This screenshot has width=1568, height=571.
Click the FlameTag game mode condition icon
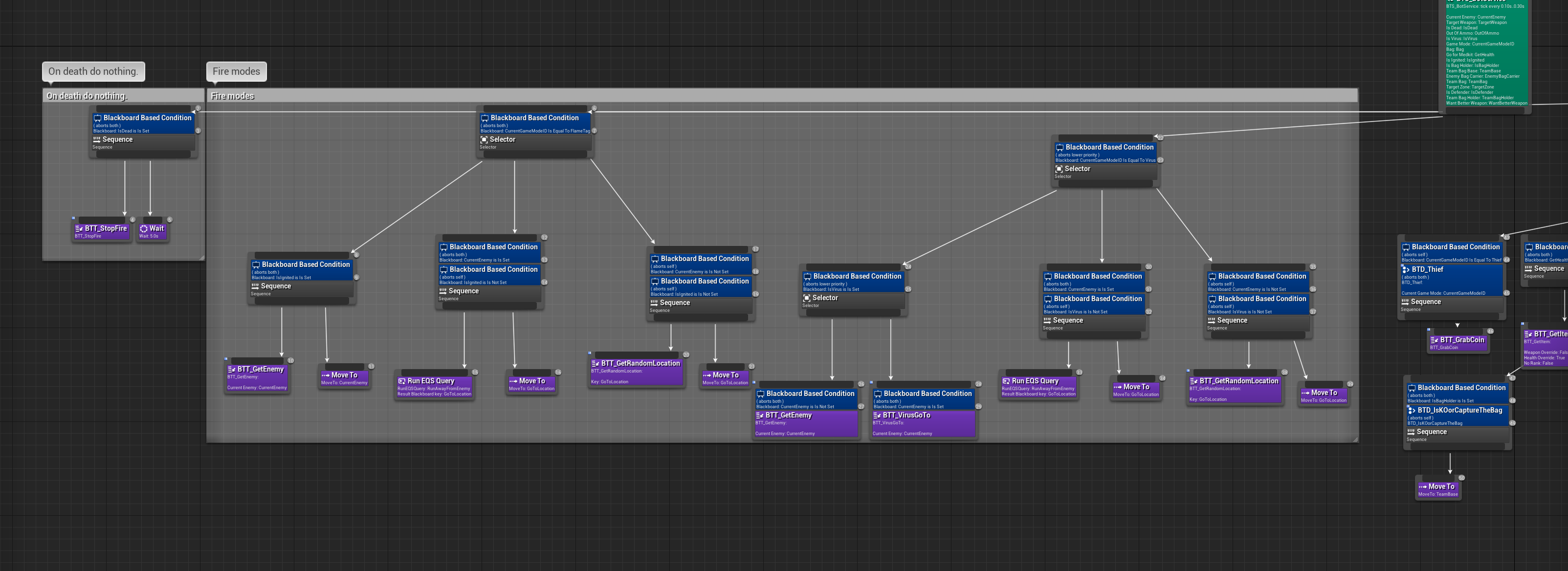[485, 118]
